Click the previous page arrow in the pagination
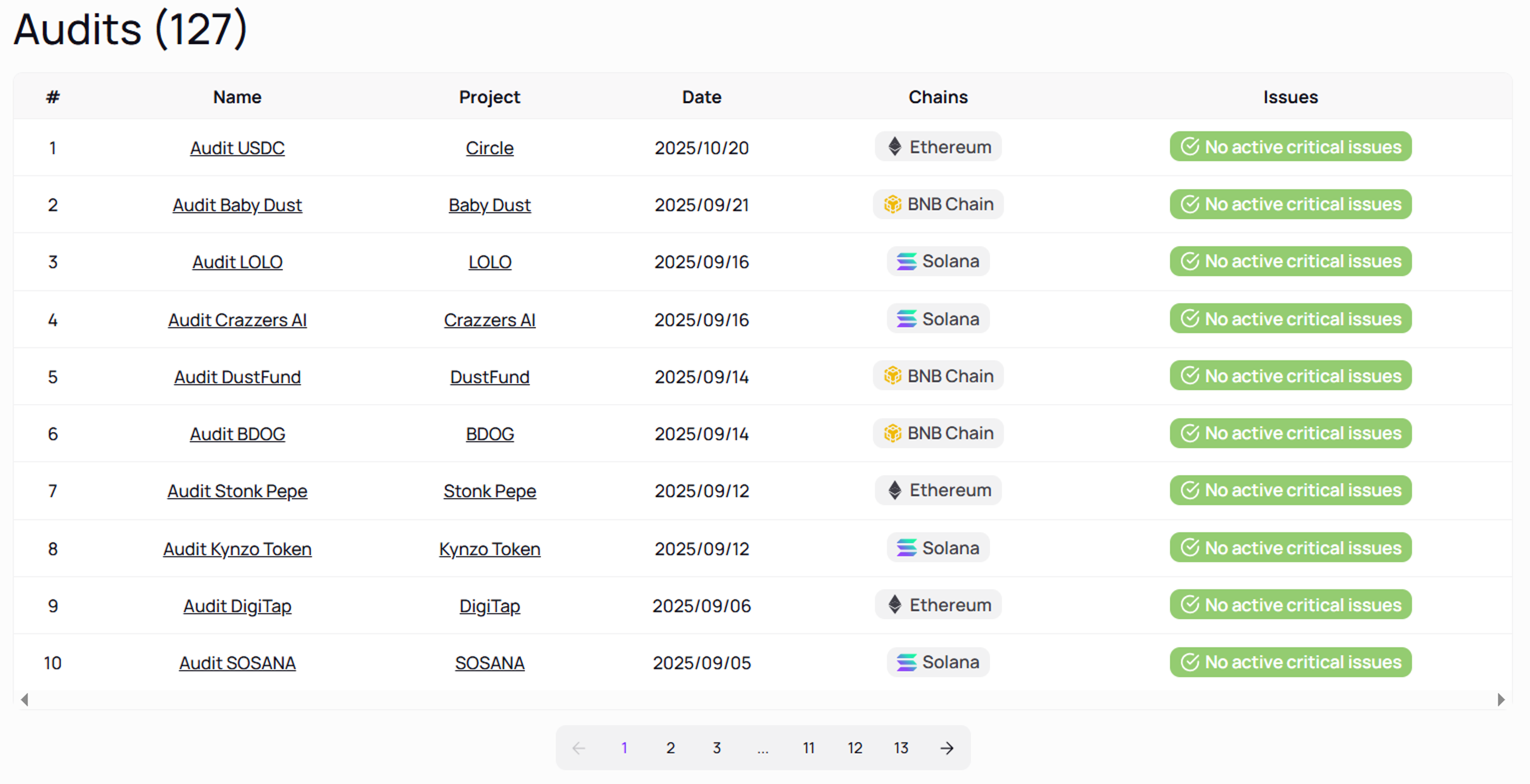The image size is (1530, 784). (579, 748)
